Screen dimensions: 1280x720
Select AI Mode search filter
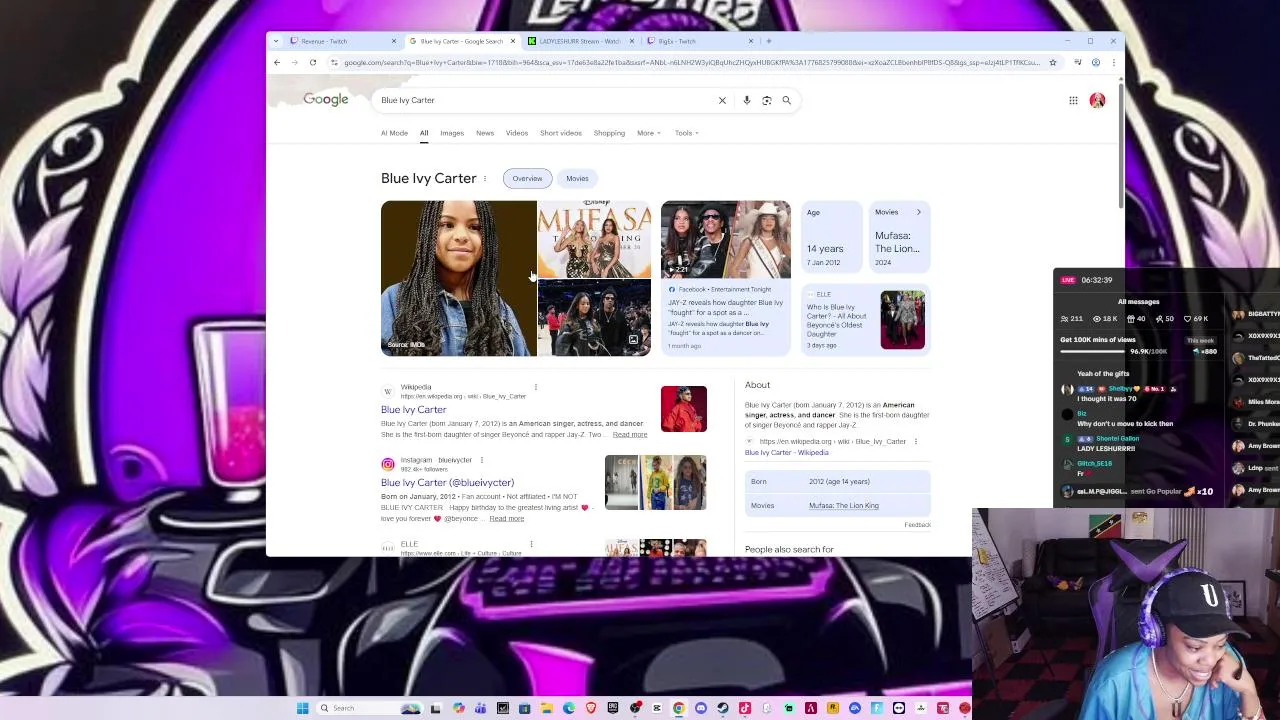394,133
